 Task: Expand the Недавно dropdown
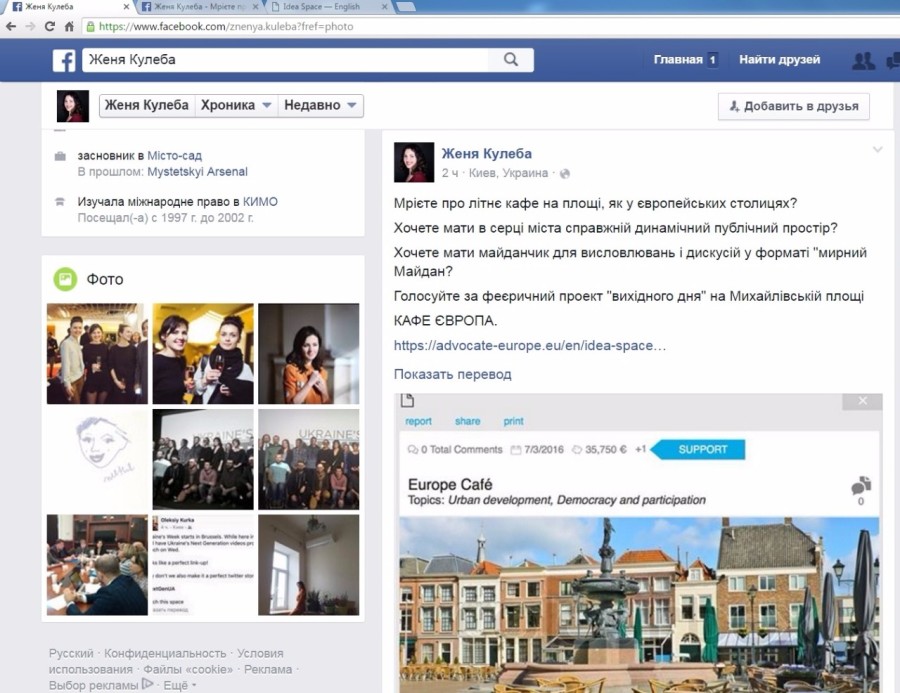320,106
